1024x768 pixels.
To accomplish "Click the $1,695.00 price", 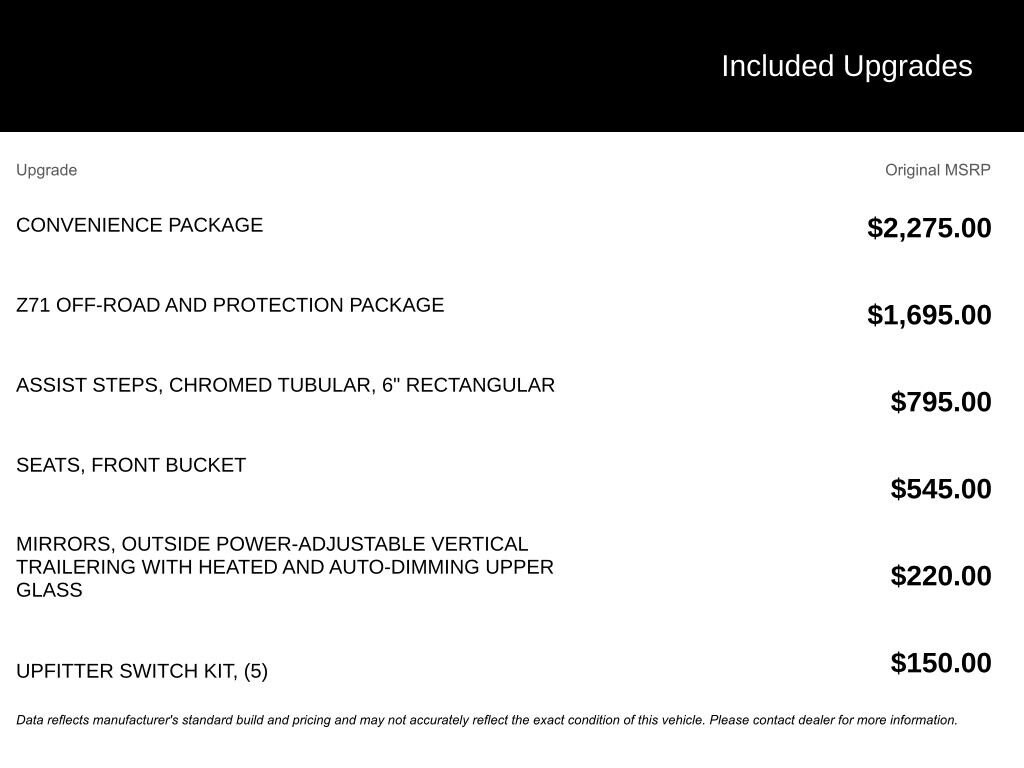I will point(929,315).
